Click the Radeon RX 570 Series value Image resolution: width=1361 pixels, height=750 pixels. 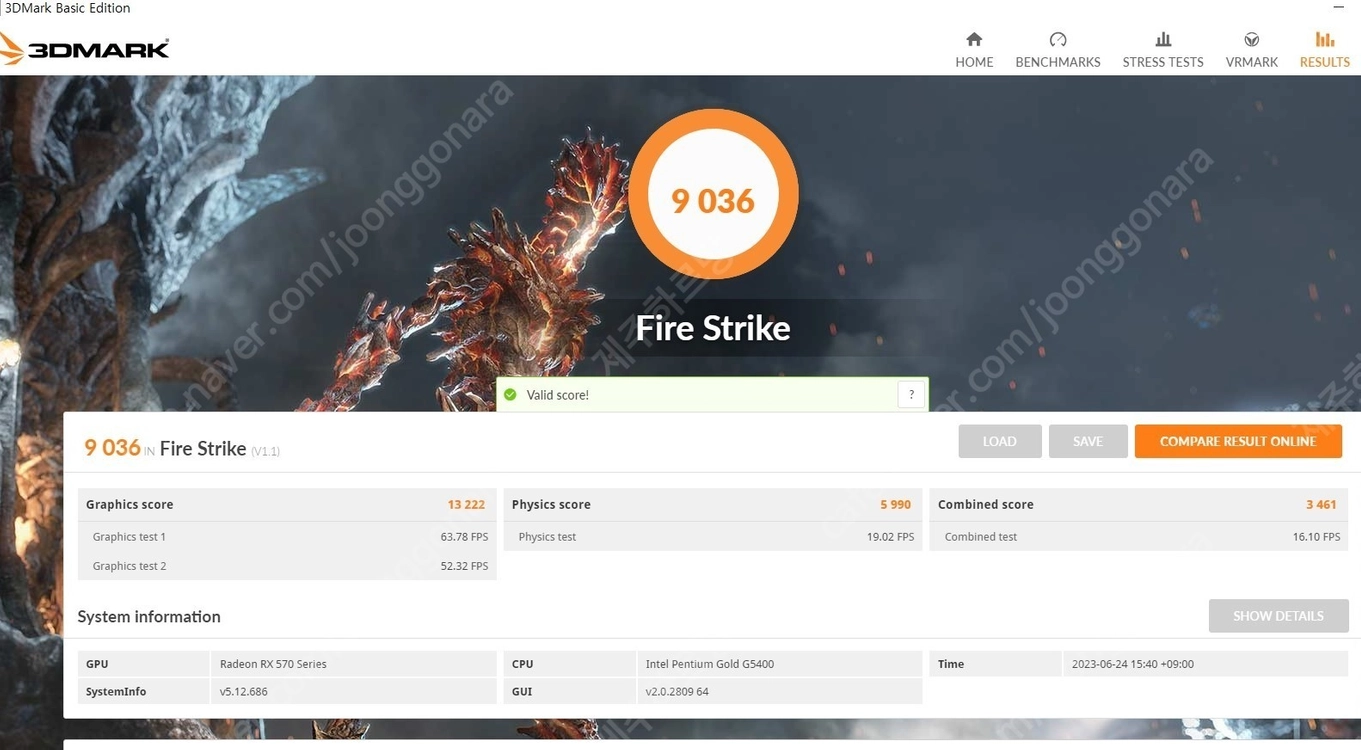(x=273, y=664)
